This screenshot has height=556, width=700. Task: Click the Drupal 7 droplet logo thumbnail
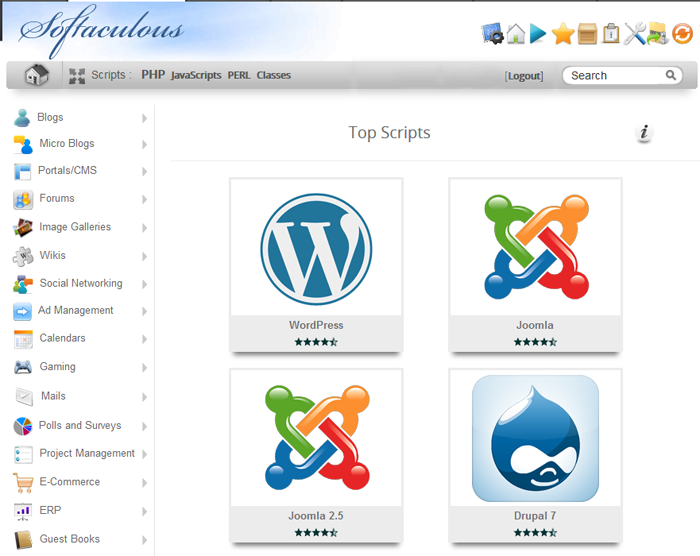click(x=535, y=438)
